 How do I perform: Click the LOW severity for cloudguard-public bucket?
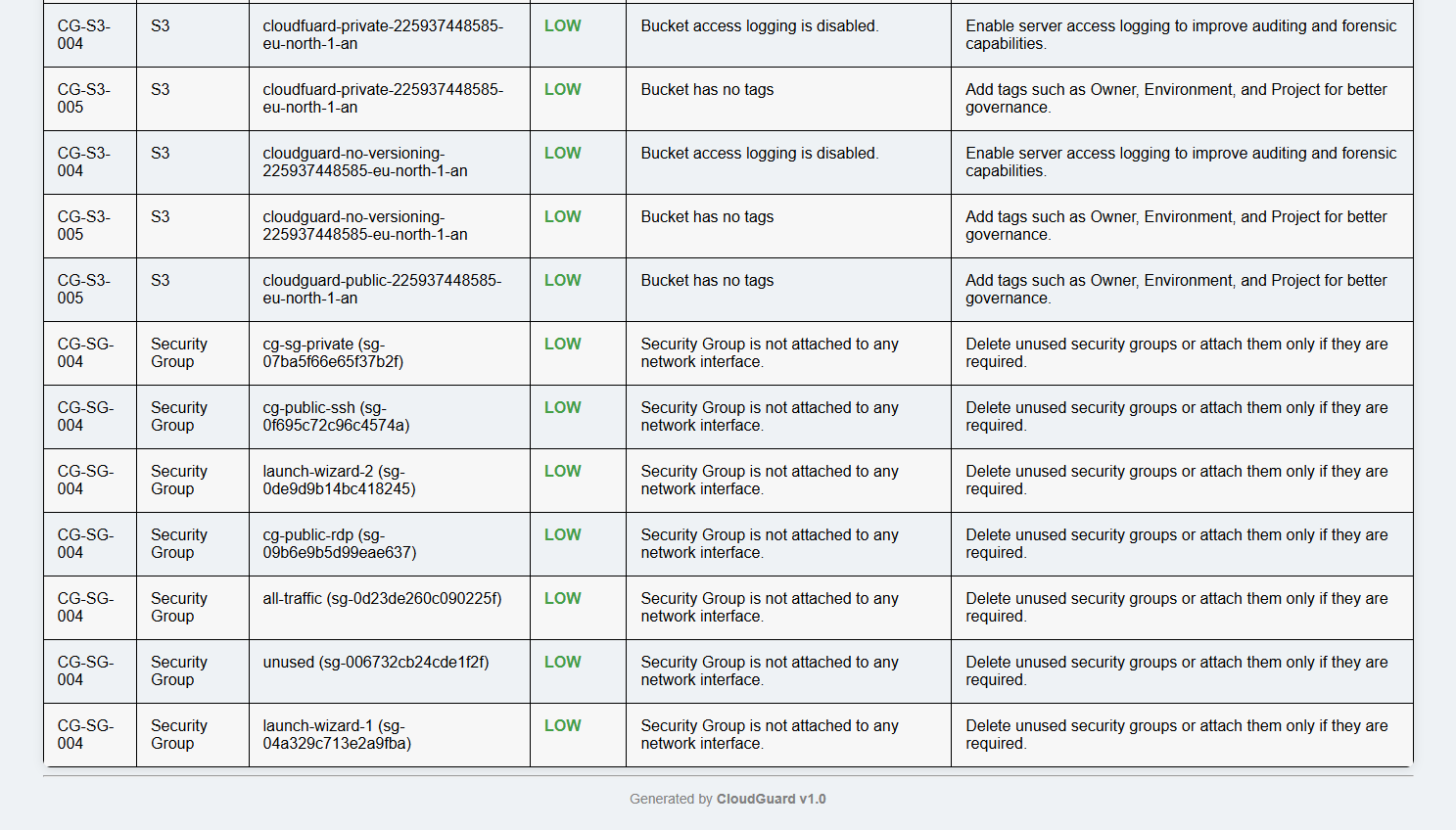[x=562, y=280]
